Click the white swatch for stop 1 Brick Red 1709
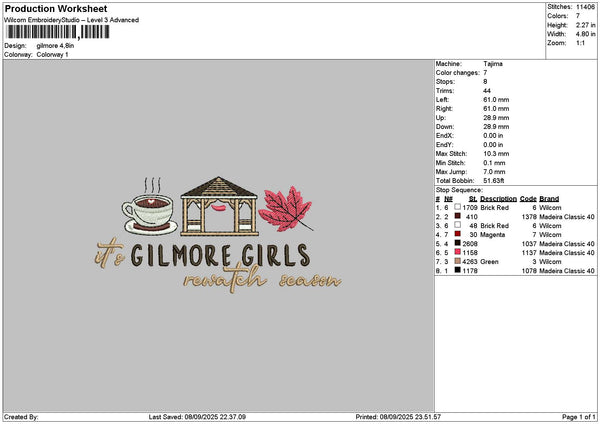This screenshot has height=424, width=600. 457,207
